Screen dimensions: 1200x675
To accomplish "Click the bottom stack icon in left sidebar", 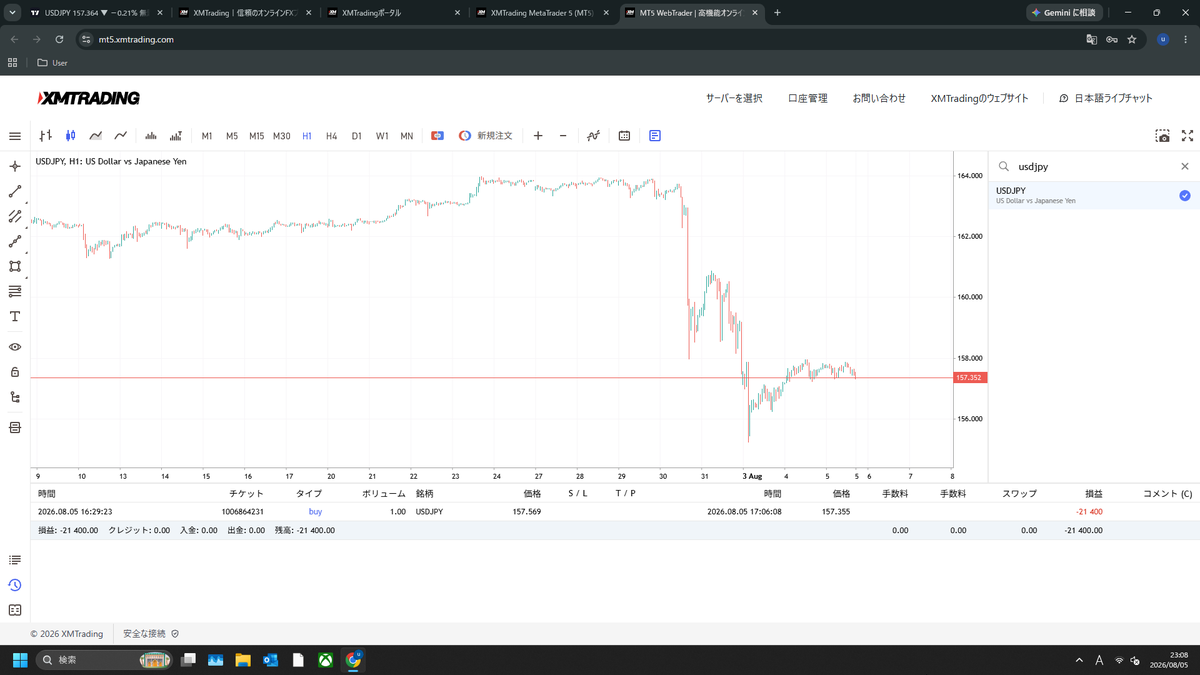I will point(15,428).
